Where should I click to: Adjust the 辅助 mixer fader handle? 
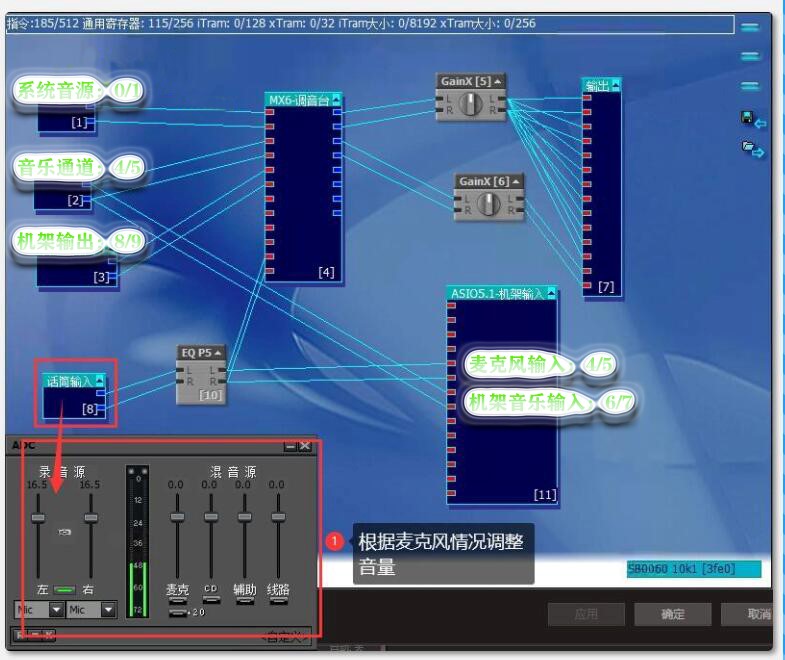coord(244,517)
